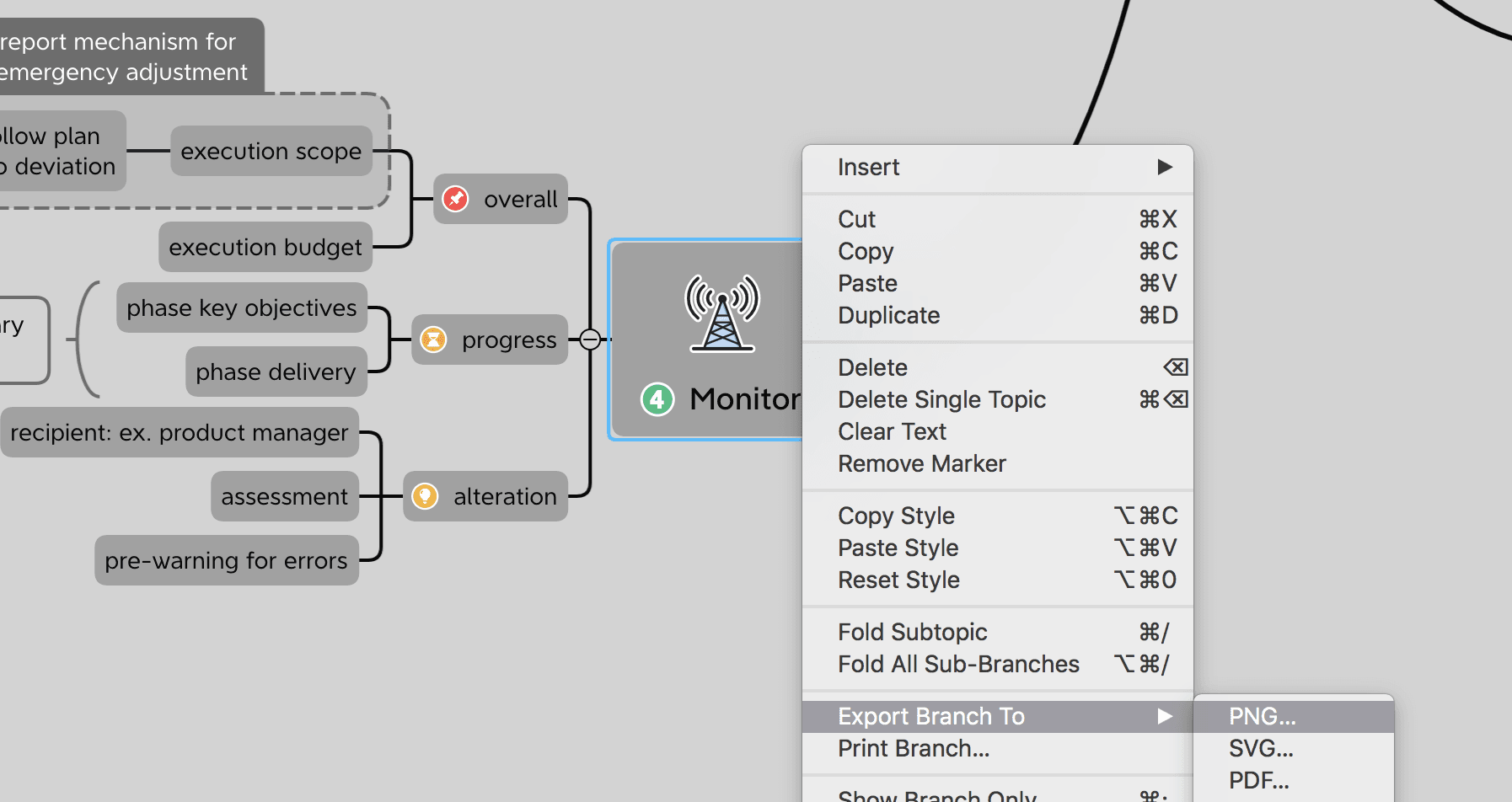
Task: Export branch as PNG...
Action: [x=1294, y=716]
